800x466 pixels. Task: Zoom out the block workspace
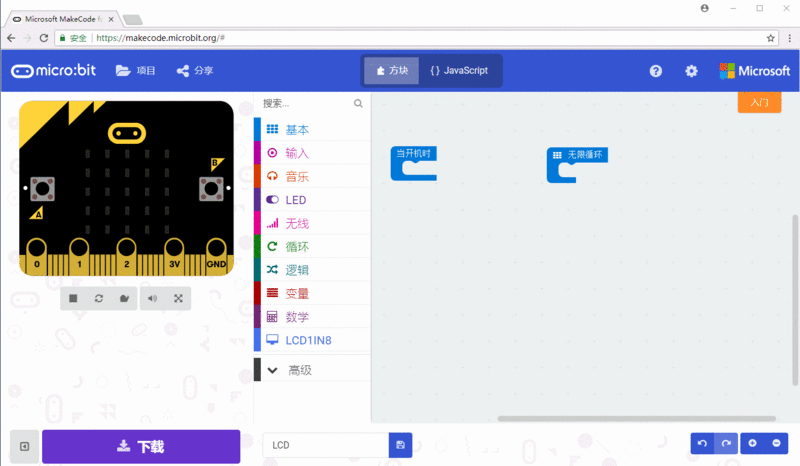(776, 443)
